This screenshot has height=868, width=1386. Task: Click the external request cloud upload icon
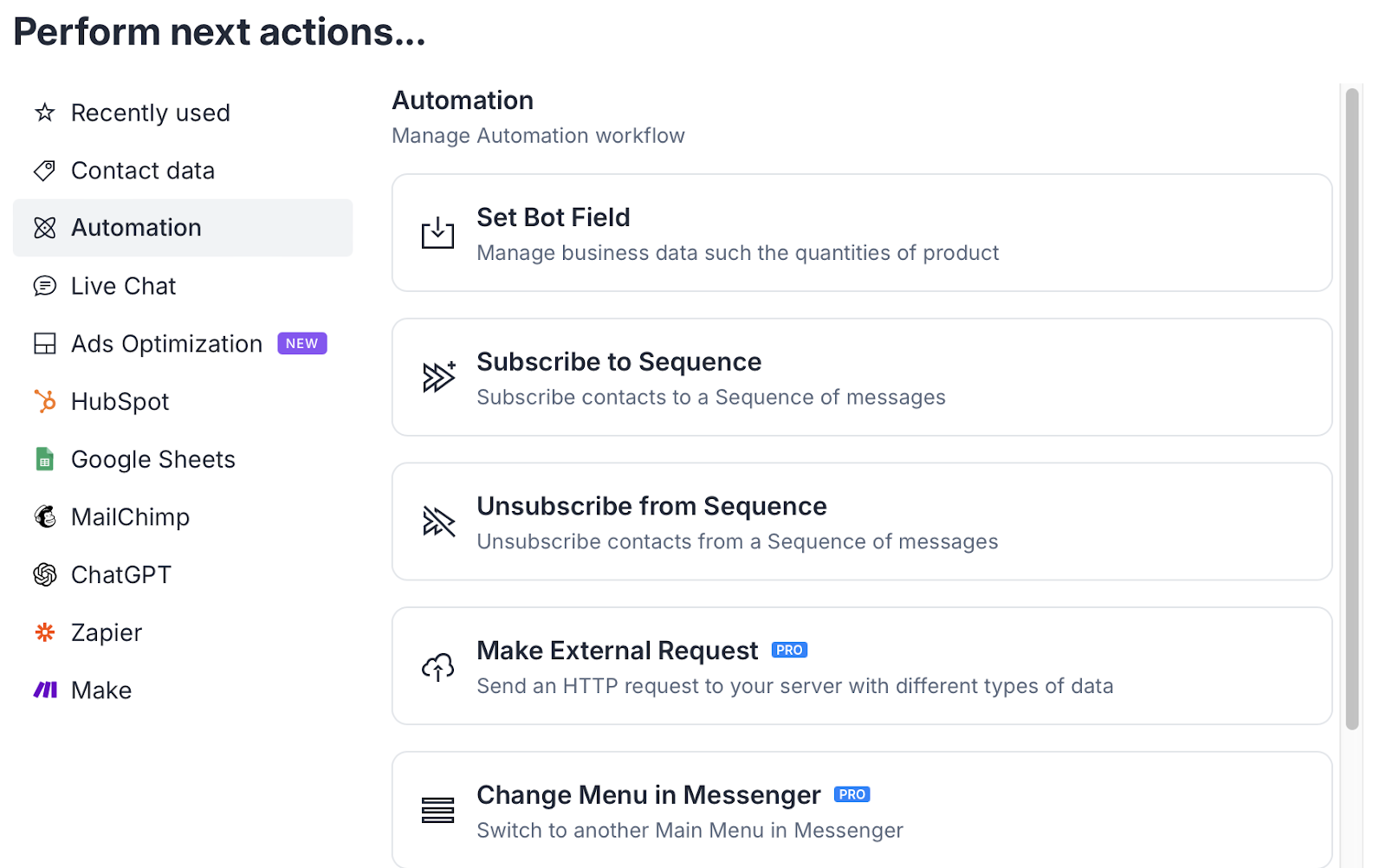[438, 667]
